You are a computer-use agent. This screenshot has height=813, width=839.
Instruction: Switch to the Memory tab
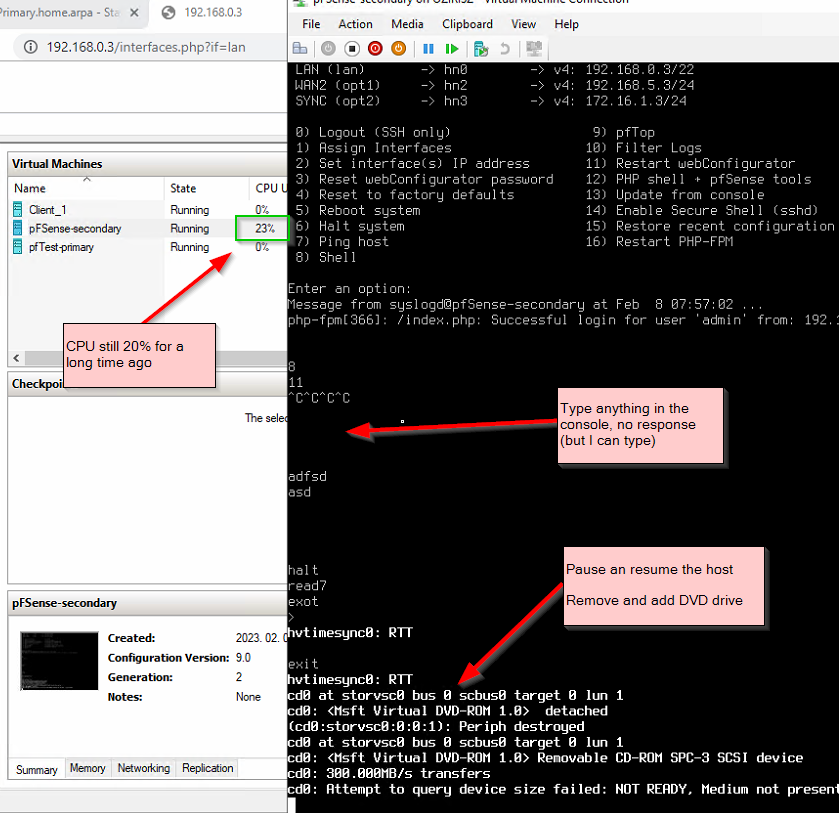pos(87,768)
